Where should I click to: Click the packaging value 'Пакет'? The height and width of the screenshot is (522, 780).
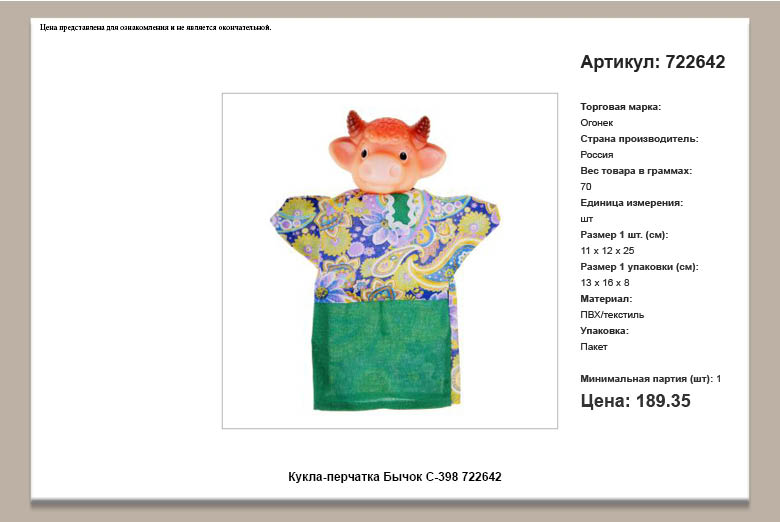click(593, 347)
